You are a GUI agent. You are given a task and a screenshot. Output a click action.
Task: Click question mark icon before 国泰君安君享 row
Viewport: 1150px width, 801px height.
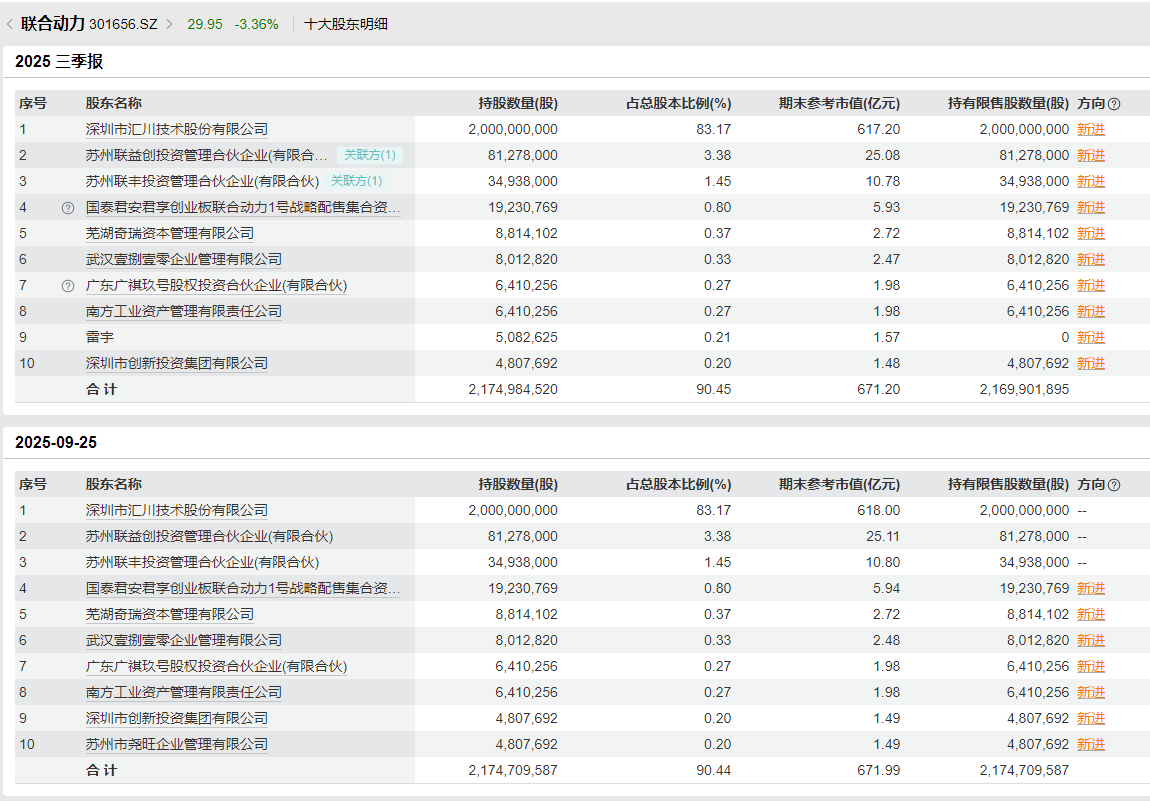[x=69, y=207]
